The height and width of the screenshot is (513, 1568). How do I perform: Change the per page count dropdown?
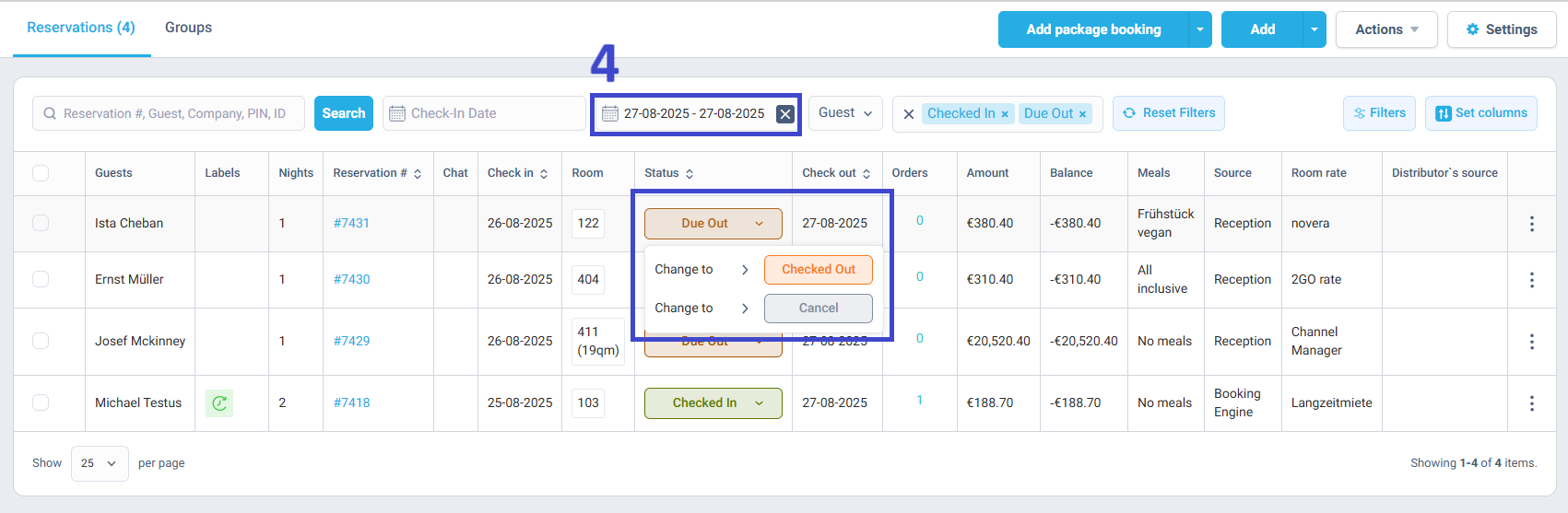point(100,463)
